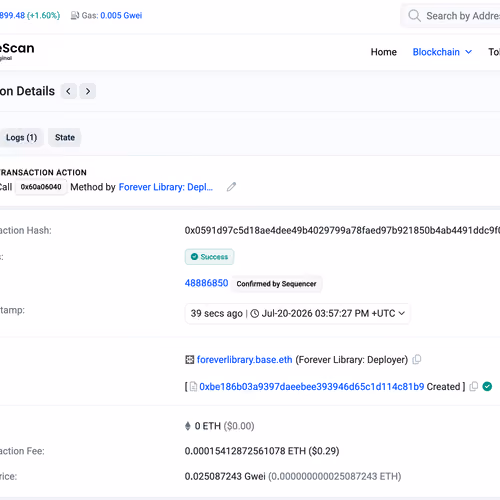Image resolution: width=500 pixels, height=500 pixels.
Task: Click Confirmed by Sequencer badge
Action: point(276,284)
